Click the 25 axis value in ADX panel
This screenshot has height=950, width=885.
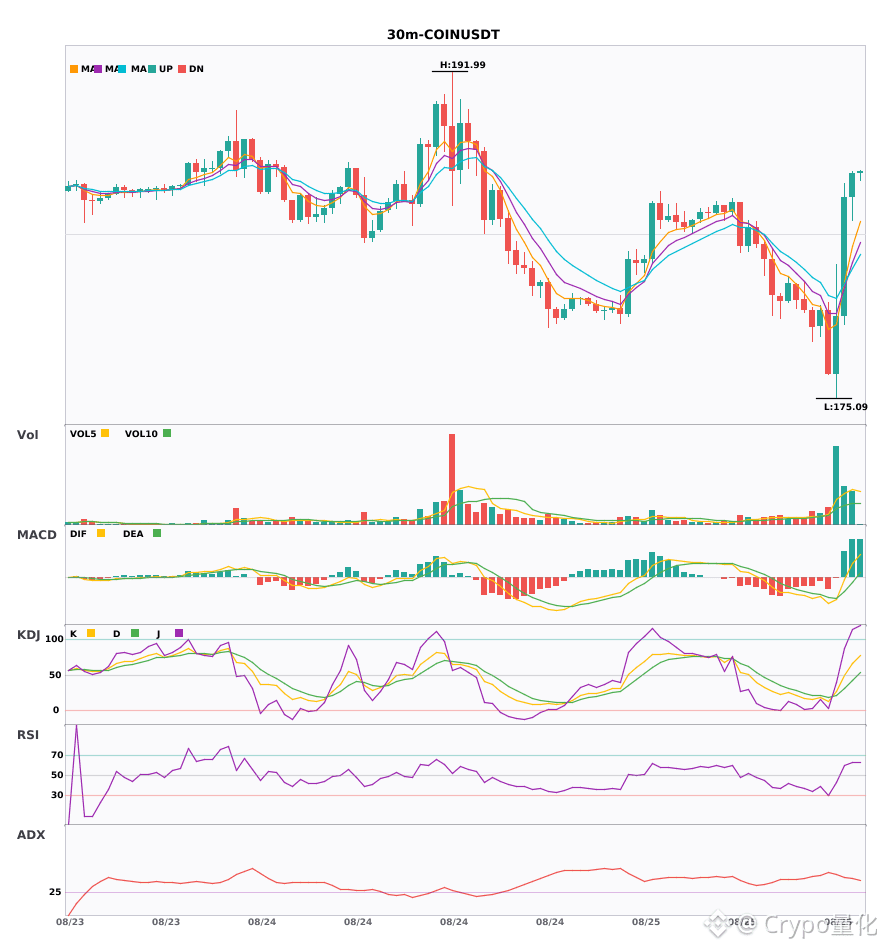point(55,892)
